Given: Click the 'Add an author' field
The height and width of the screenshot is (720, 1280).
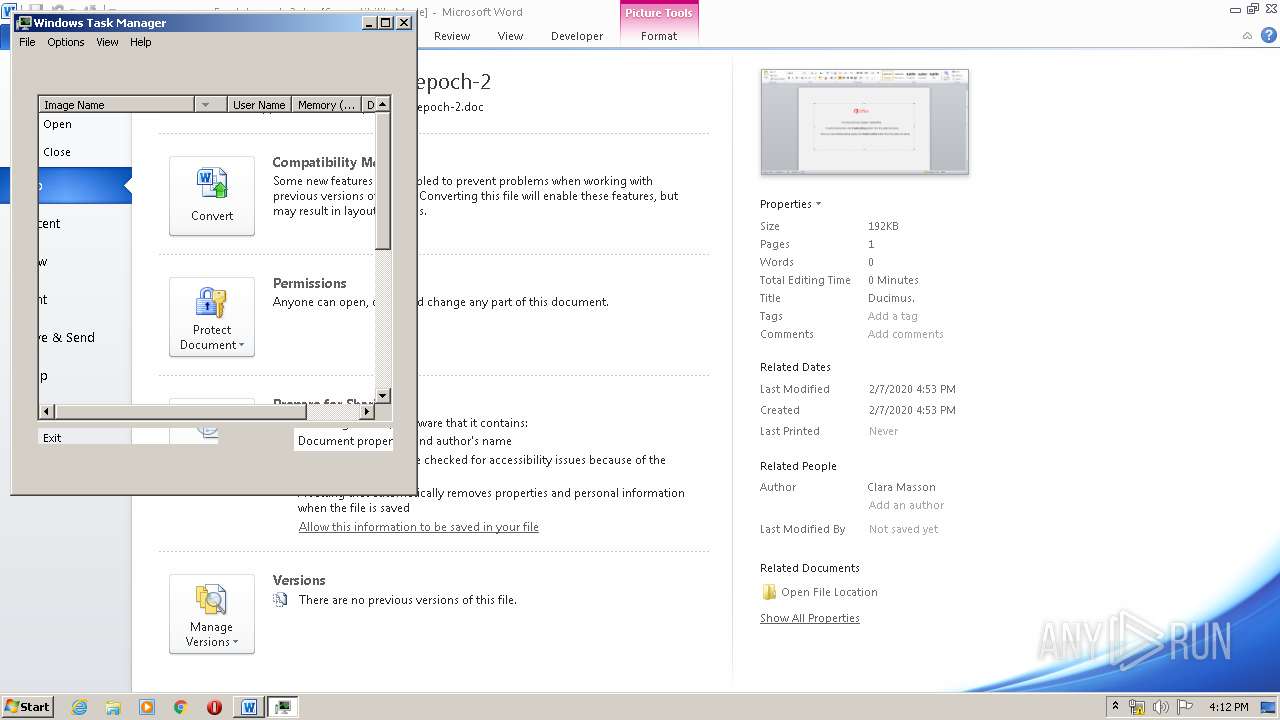Looking at the screenshot, I should tap(906, 505).
